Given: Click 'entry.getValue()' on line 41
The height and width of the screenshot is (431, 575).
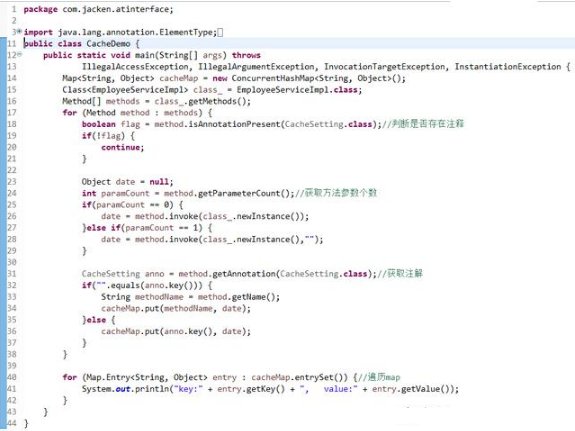Looking at the screenshot, I should [412, 389].
